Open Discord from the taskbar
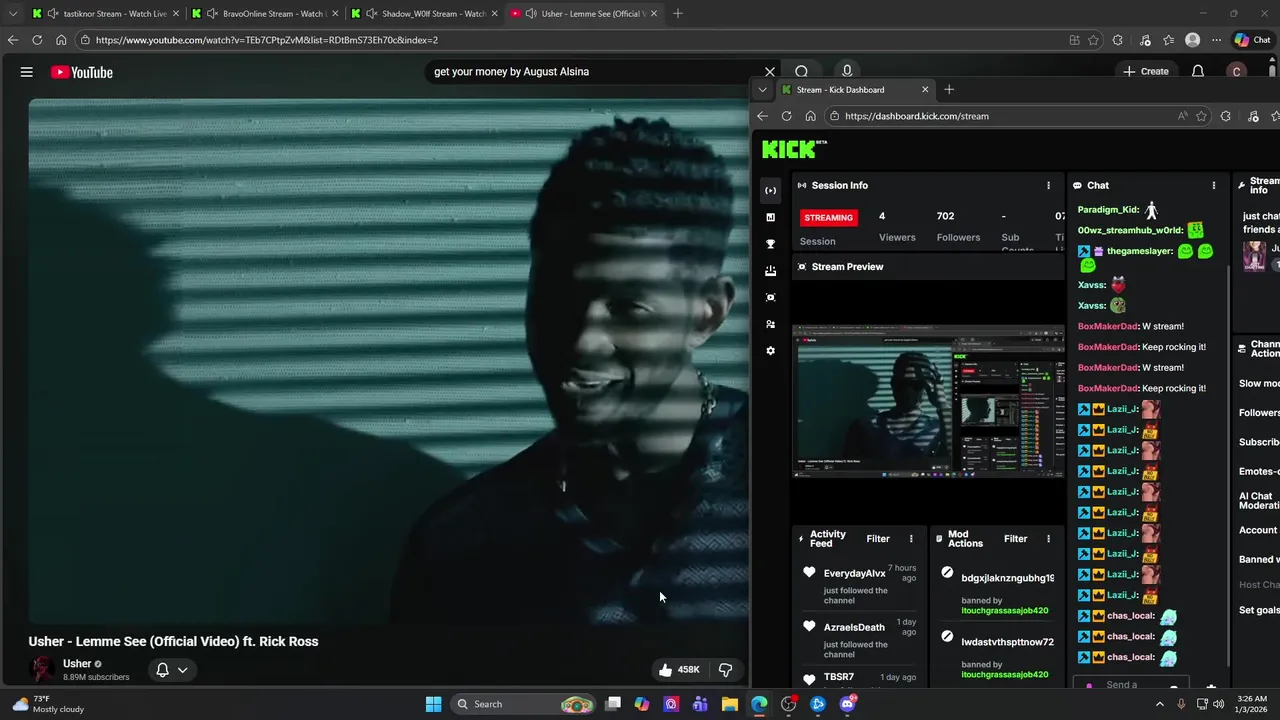Screen dimensions: 1280x720 point(847,704)
